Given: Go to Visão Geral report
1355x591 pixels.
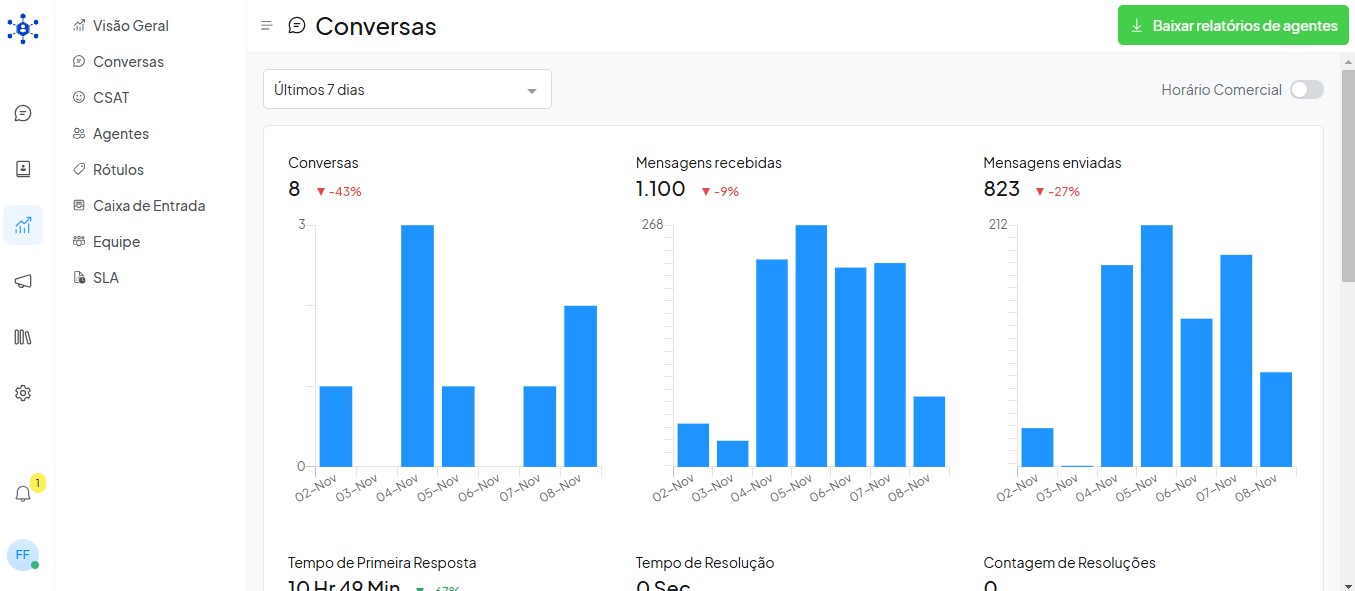Looking at the screenshot, I should (130, 26).
